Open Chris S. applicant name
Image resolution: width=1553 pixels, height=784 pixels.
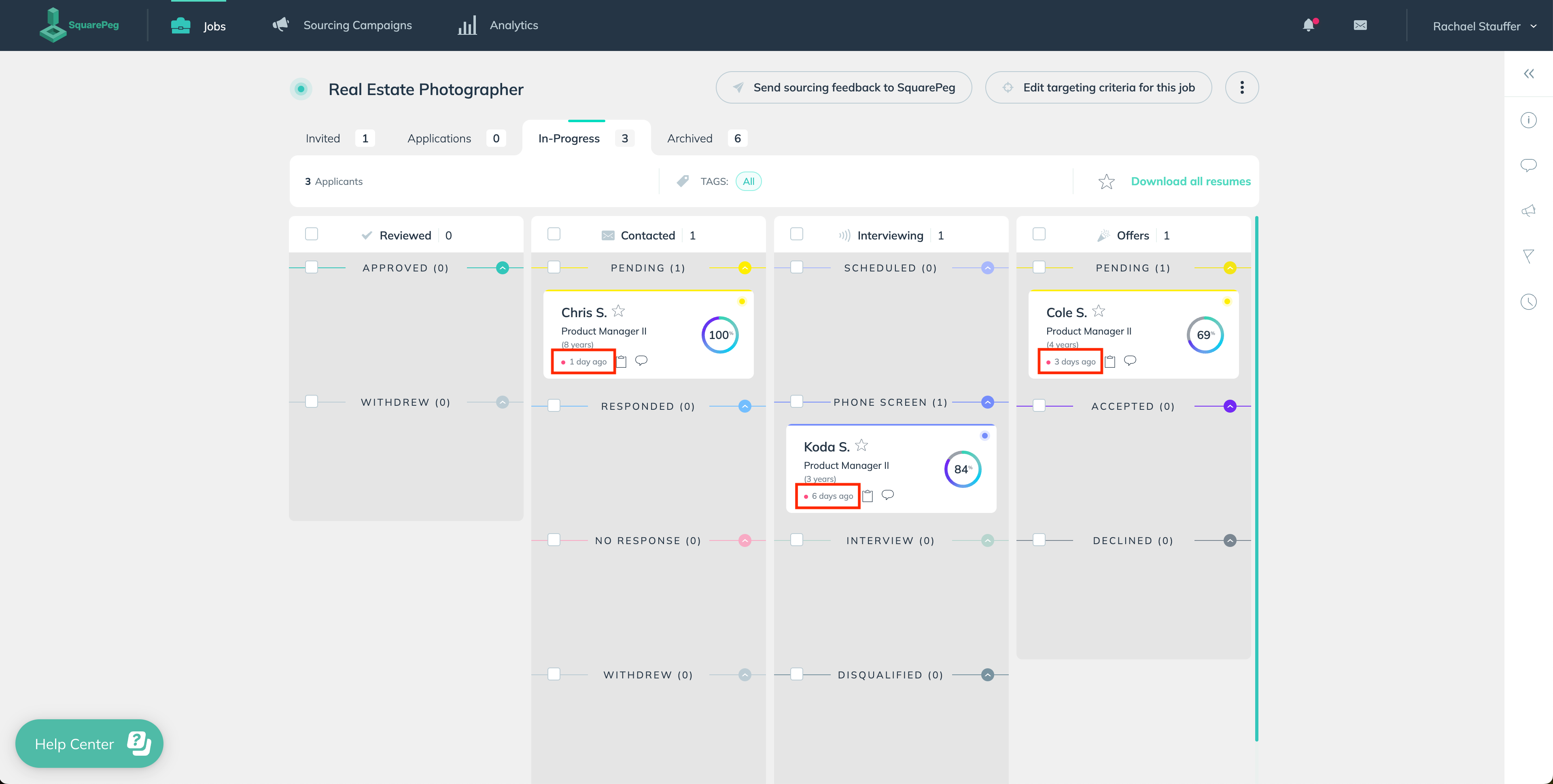click(583, 312)
